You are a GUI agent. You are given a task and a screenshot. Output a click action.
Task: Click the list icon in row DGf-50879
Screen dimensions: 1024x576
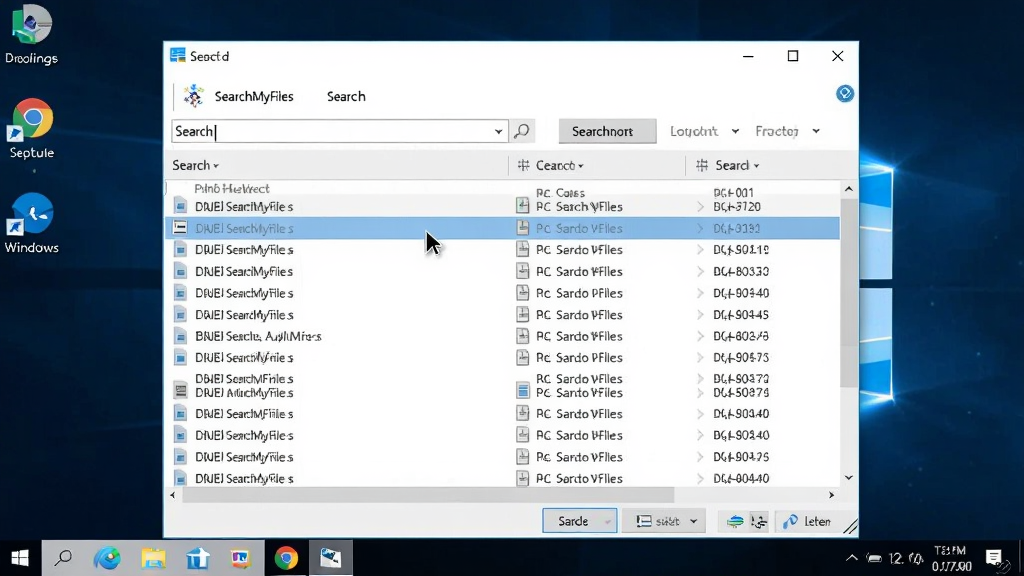(181, 391)
